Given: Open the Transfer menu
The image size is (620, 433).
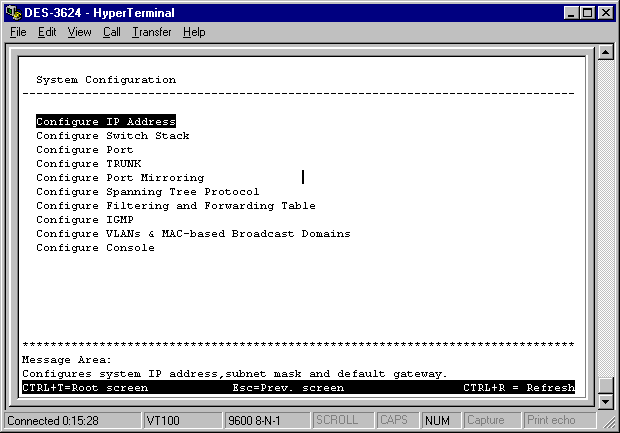Looking at the screenshot, I should click(x=151, y=32).
